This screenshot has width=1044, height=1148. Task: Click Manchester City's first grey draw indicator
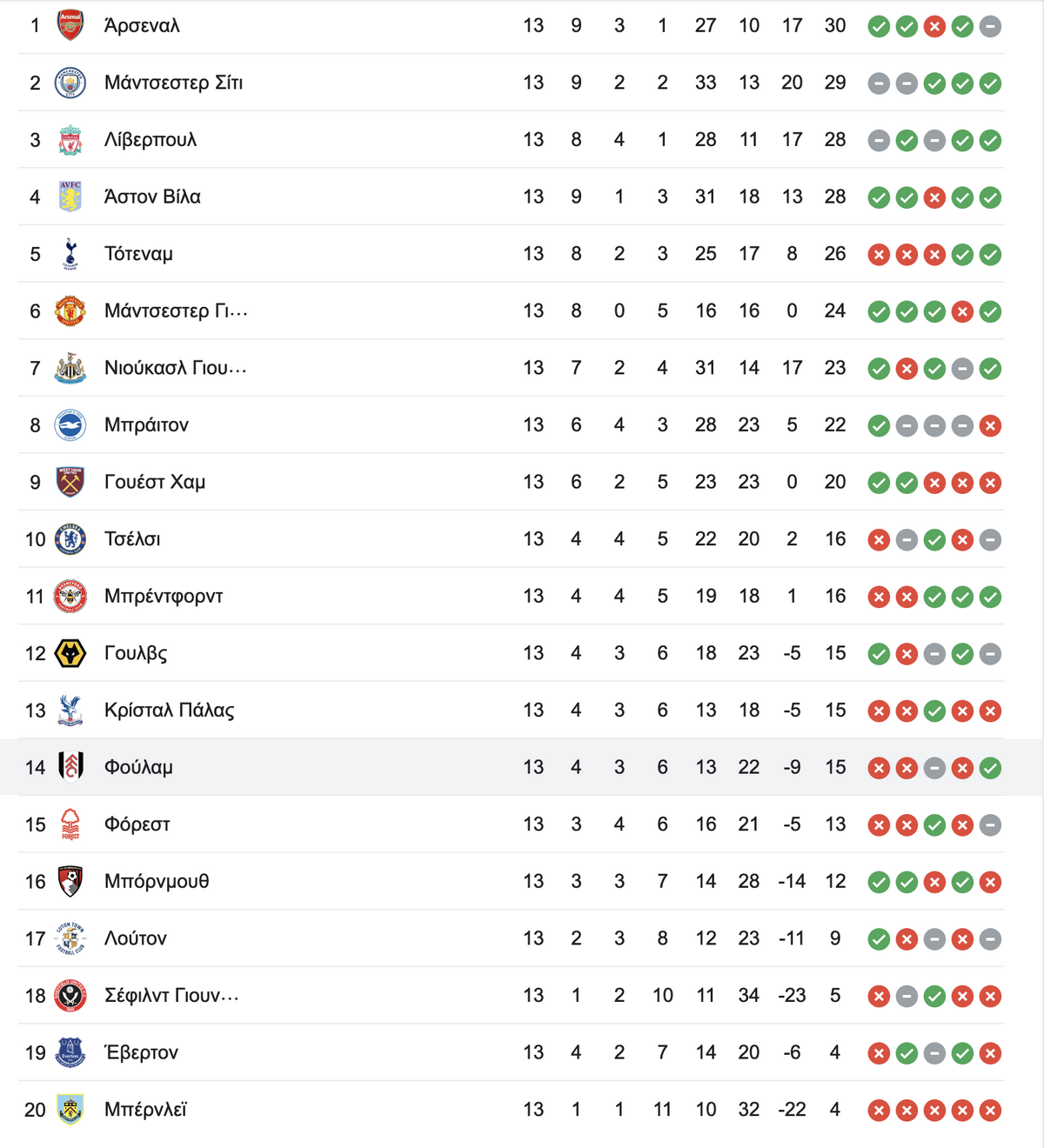pyautogui.click(x=879, y=83)
